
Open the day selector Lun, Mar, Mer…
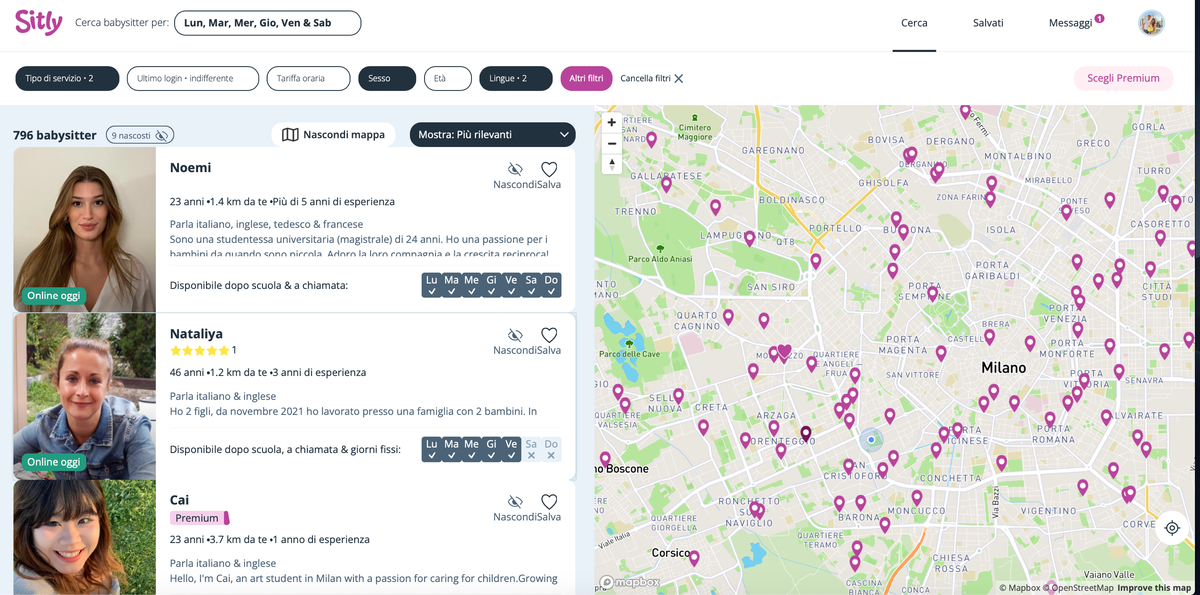[x=268, y=23]
